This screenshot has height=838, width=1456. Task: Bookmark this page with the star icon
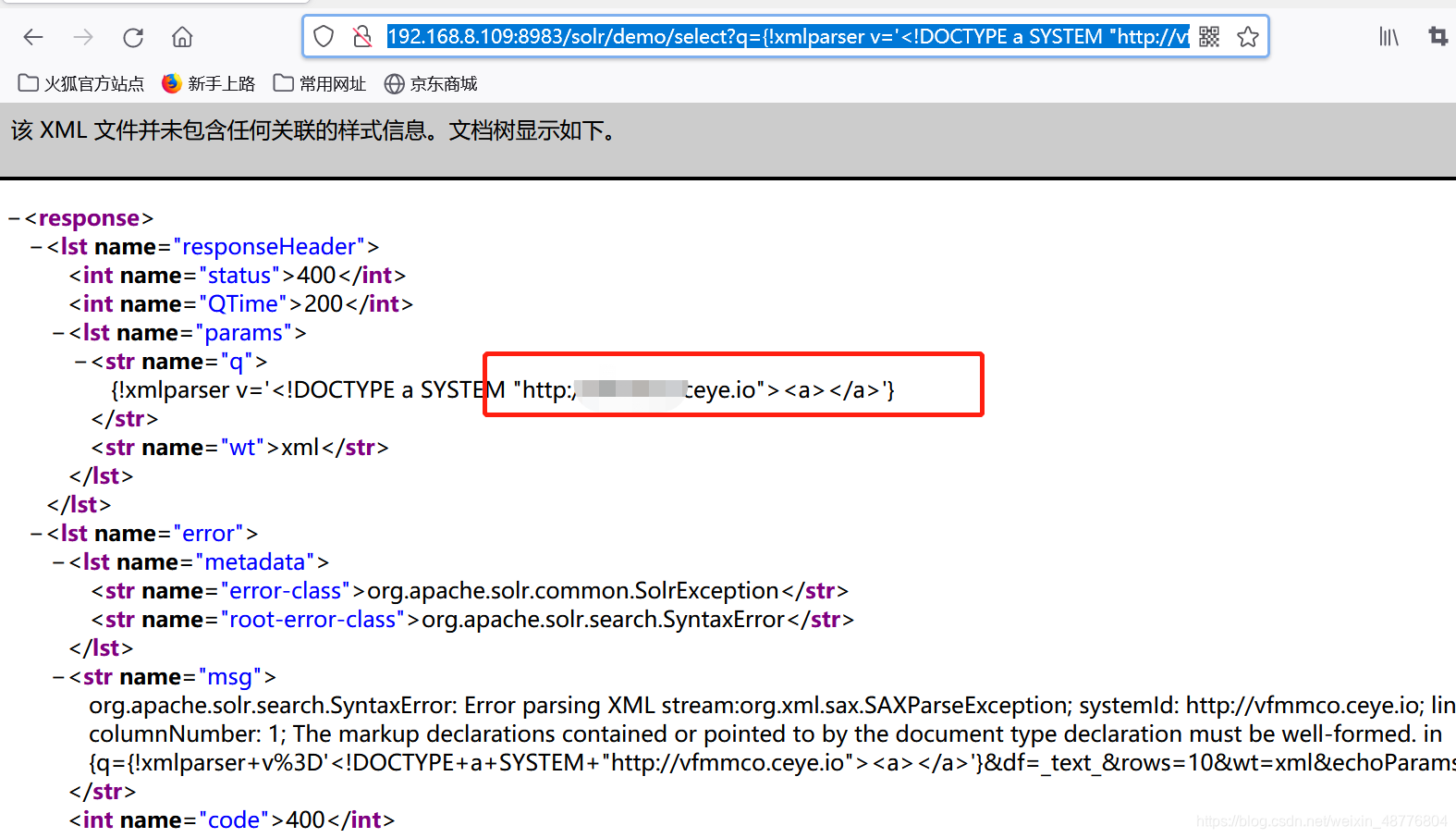1248,37
